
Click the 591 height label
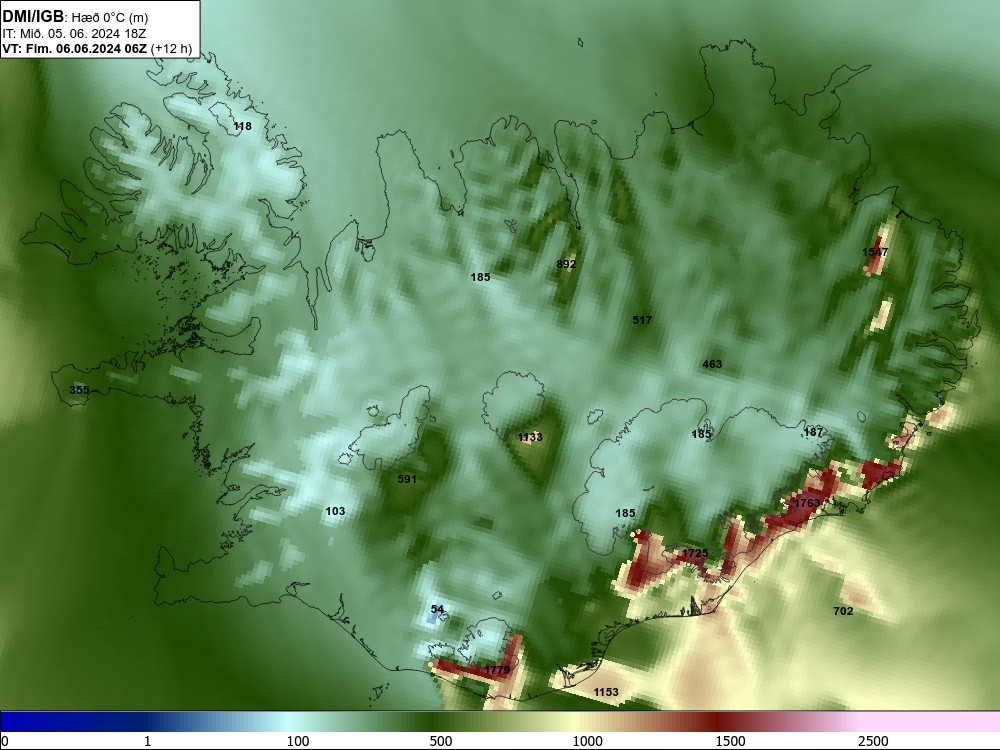click(x=407, y=479)
